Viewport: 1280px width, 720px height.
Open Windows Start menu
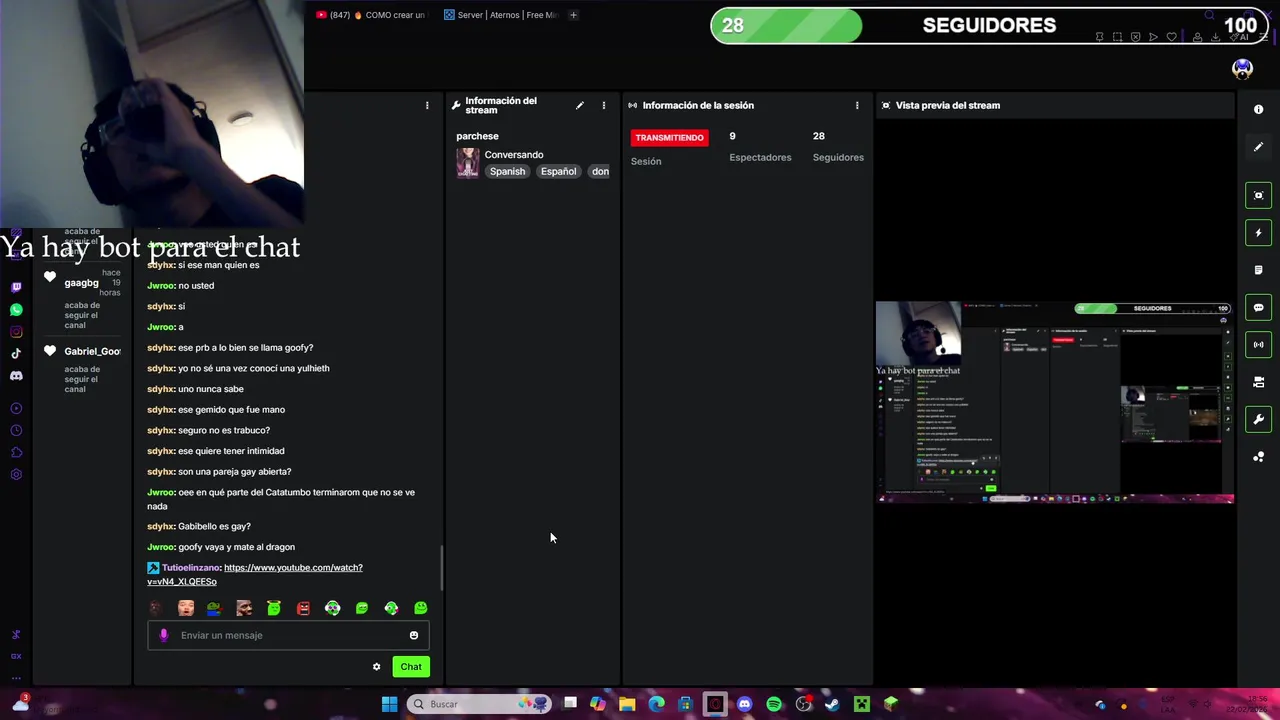[x=389, y=704]
